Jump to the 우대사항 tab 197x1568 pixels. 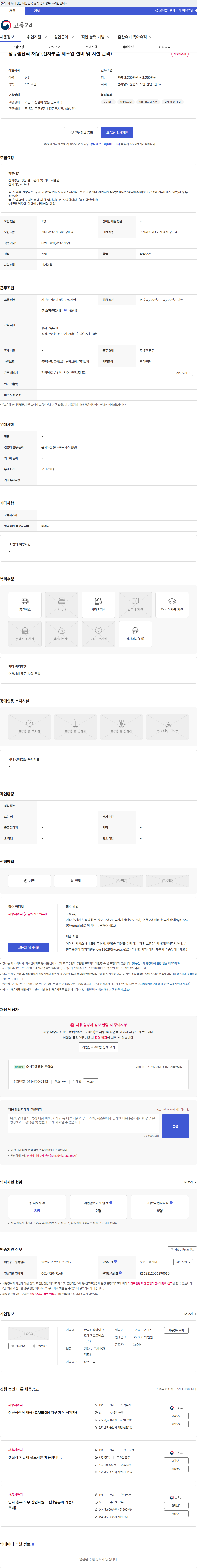pos(91,47)
